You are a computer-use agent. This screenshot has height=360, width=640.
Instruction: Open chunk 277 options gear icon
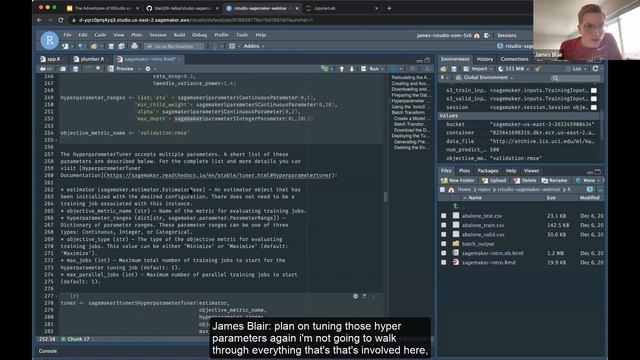click(356, 296)
